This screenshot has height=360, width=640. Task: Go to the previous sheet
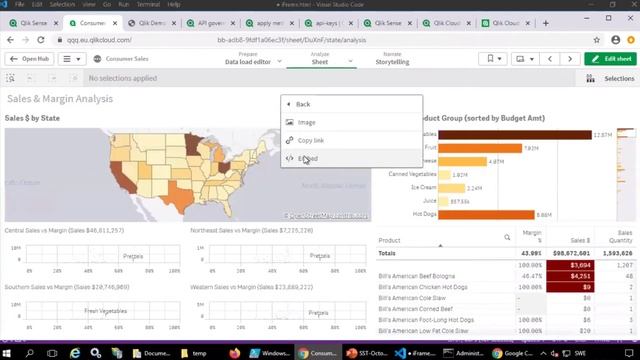pyautogui.click(x=550, y=59)
